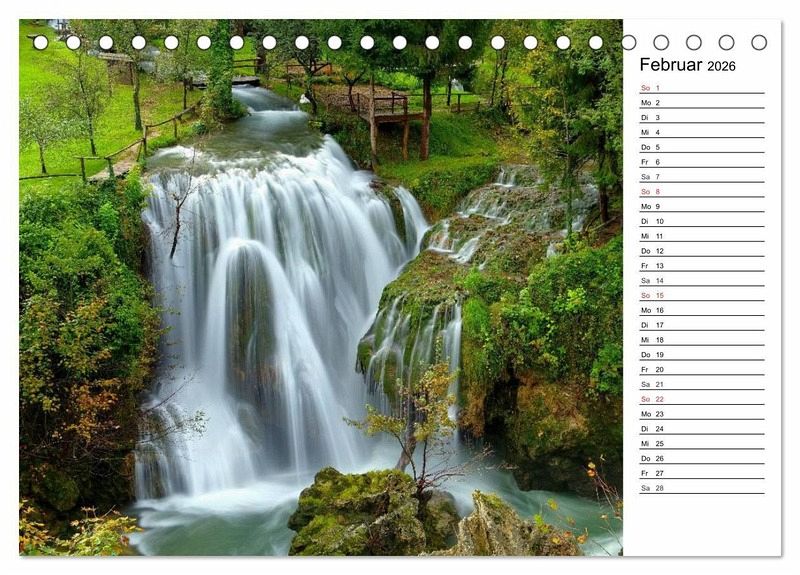Image resolution: width=800 pixels, height=575 pixels.
Task: Select day row So 1
Action: pos(702,88)
